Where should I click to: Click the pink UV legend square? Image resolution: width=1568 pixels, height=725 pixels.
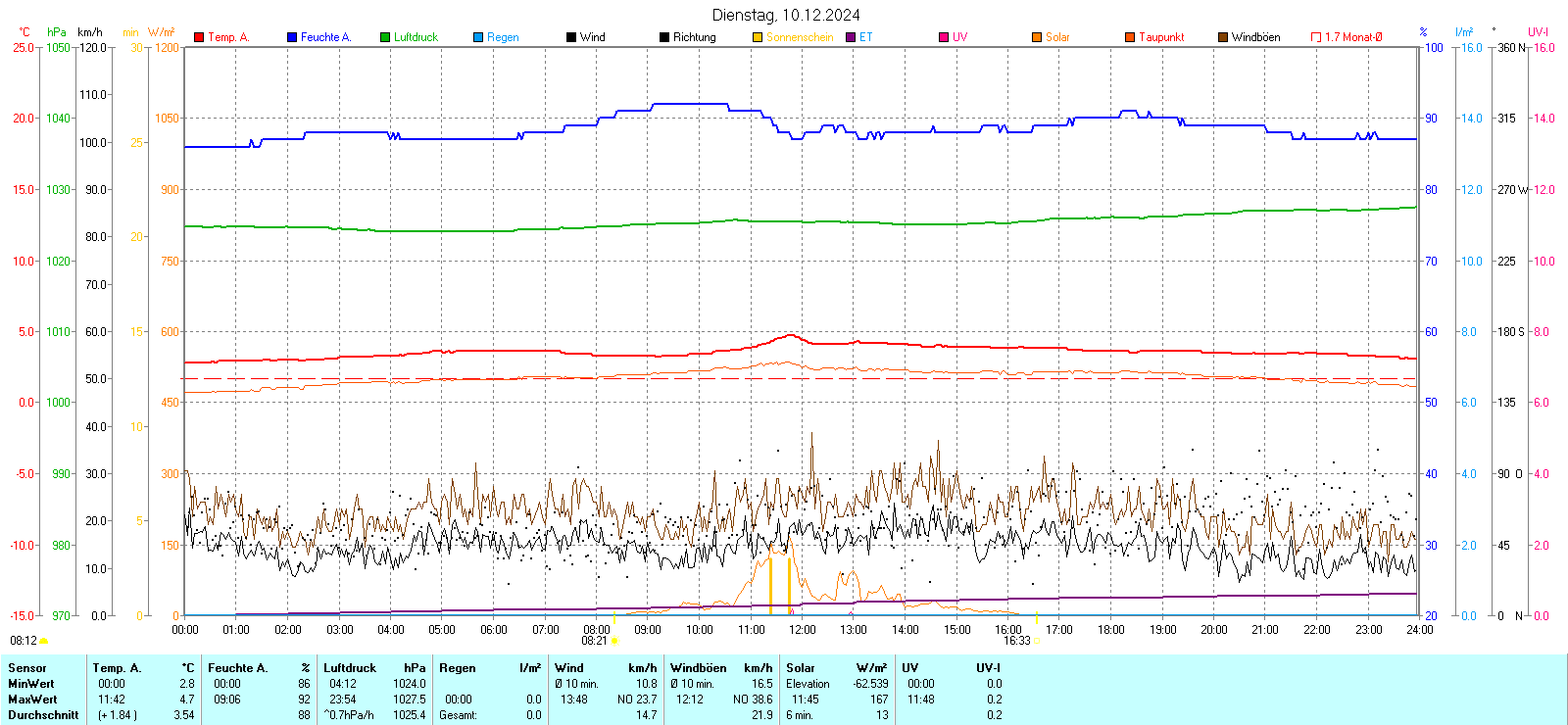[x=944, y=37]
